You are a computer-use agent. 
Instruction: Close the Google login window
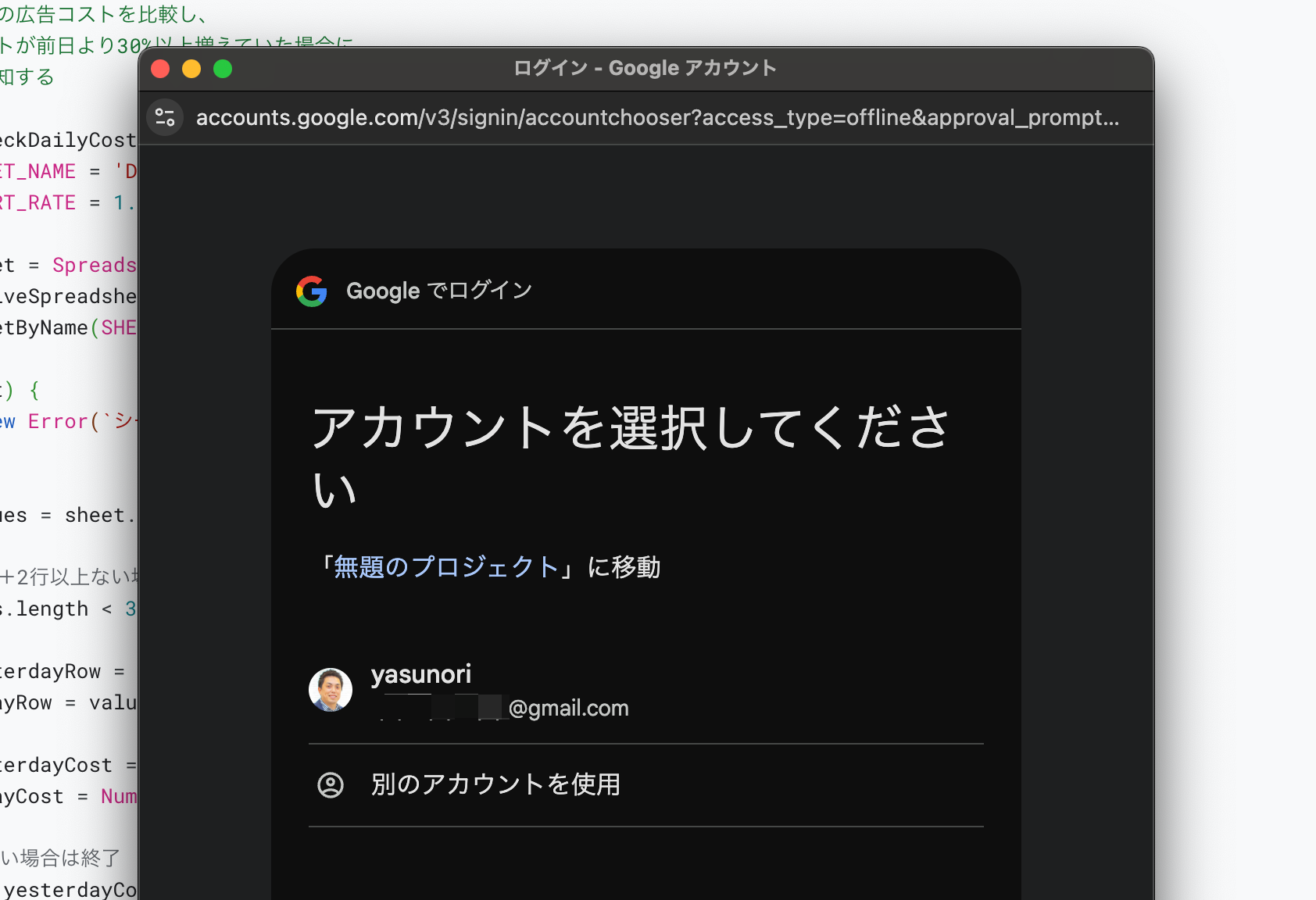pyautogui.click(x=160, y=69)
